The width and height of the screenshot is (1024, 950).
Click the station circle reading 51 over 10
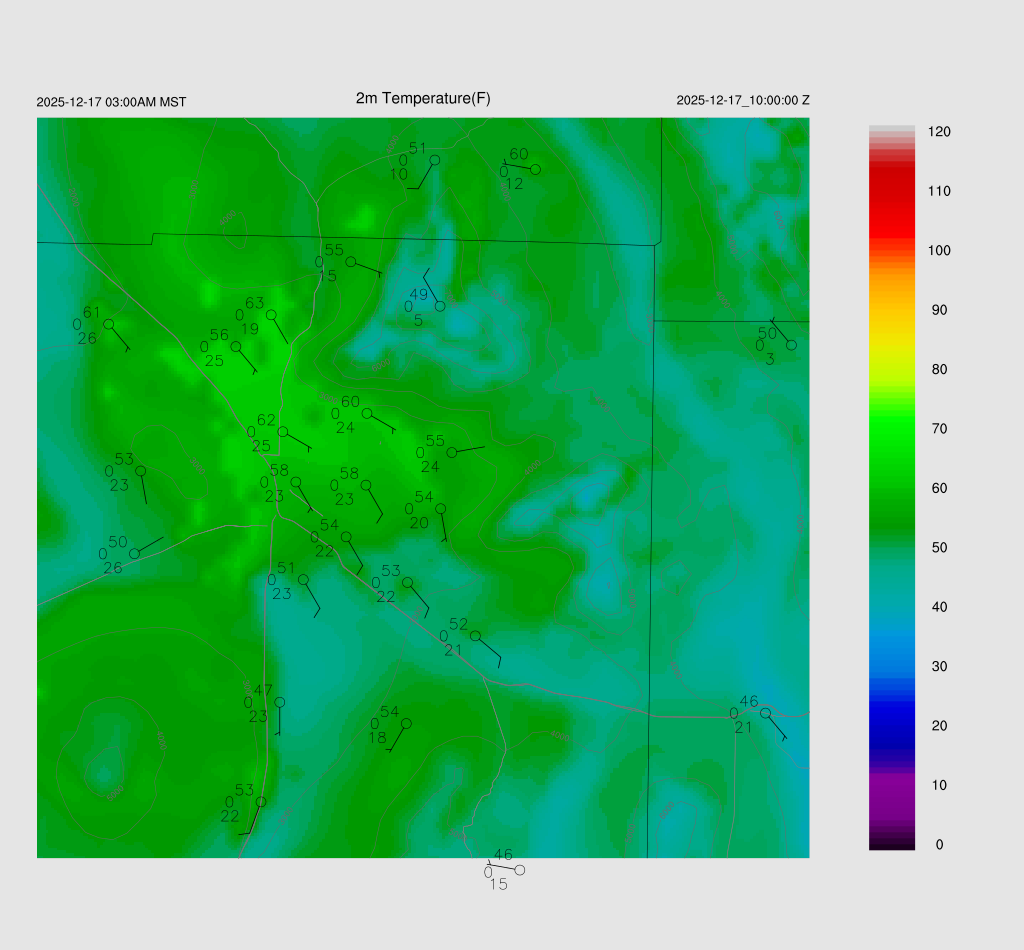tap(435, 160)
